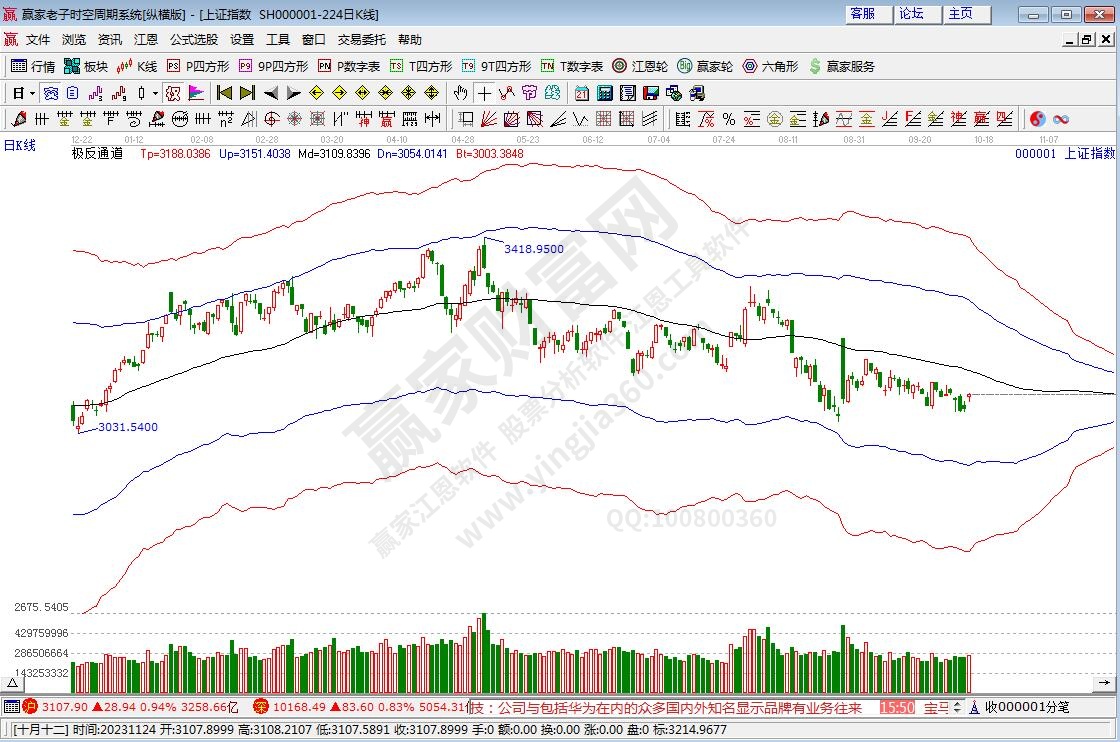The width and height of the screenshot is (1120, 742).
Task: Expand the period 日 dropdown arrow
Action: pyautogui.click(x=32, y=93)
